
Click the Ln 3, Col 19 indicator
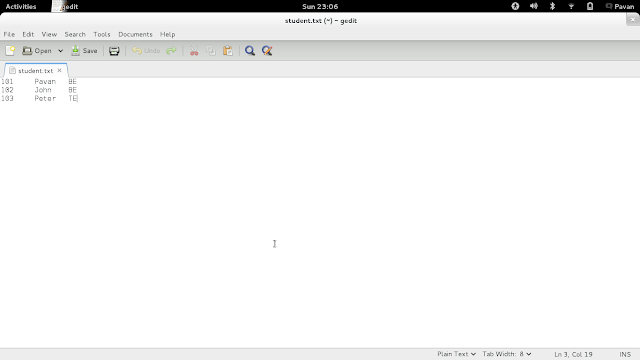point(573,354)
